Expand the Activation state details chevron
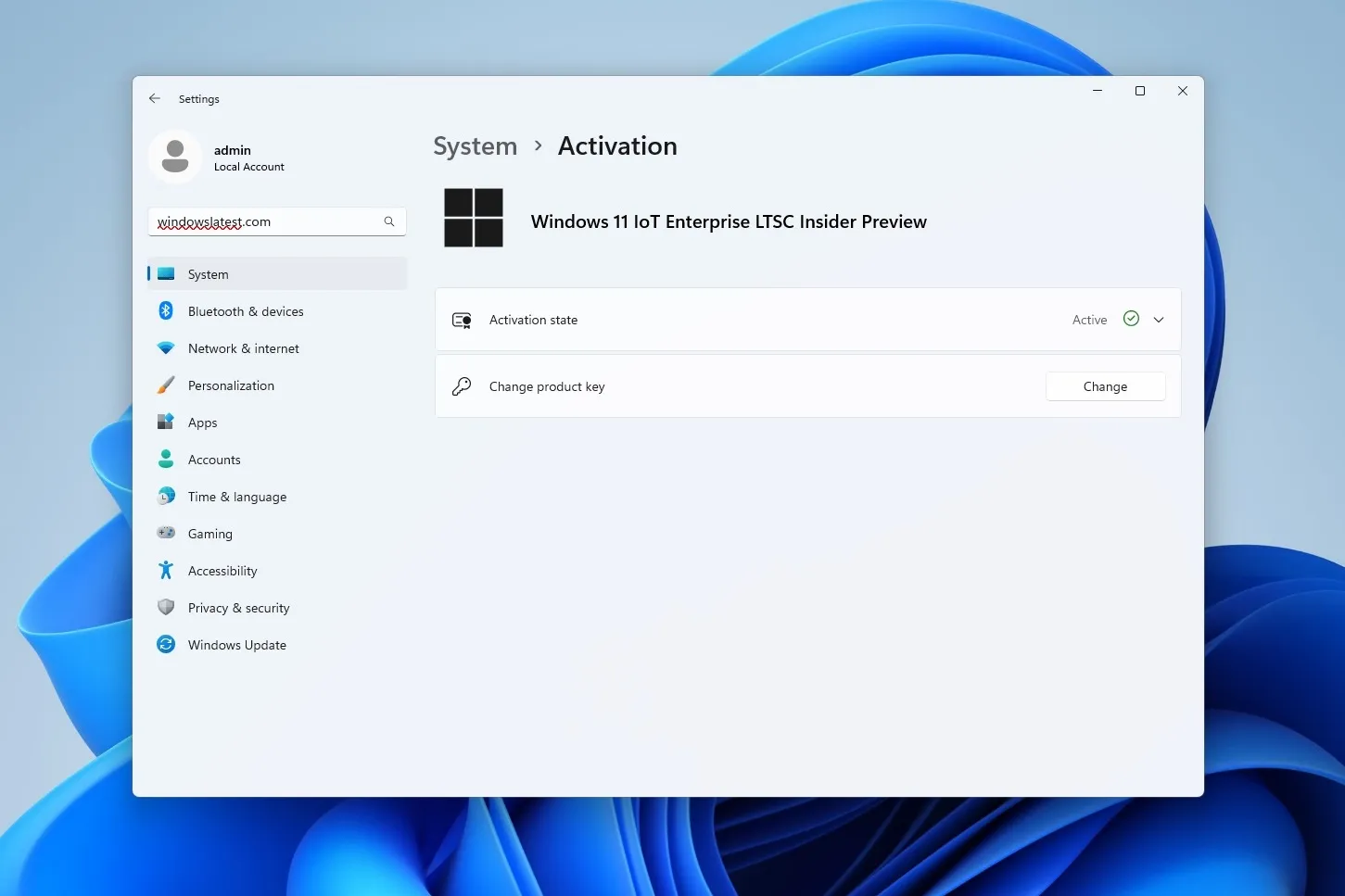Screen dimensions: 1345x896 pos(1158,319)
